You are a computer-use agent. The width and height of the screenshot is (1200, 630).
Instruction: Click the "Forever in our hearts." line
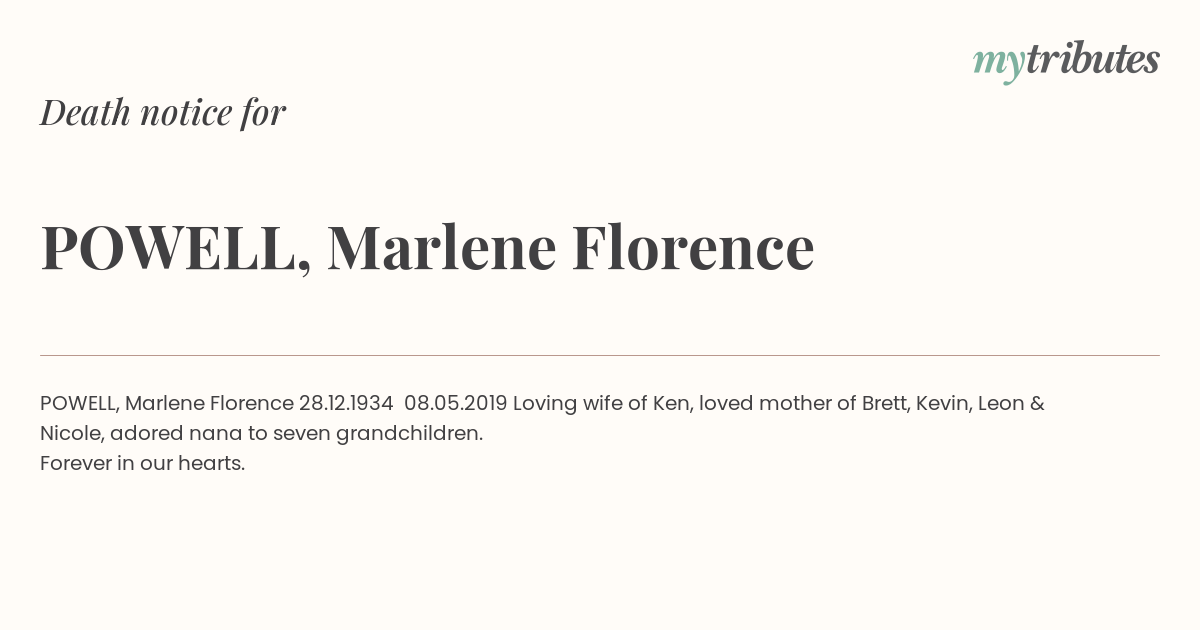tap(143, 464)
